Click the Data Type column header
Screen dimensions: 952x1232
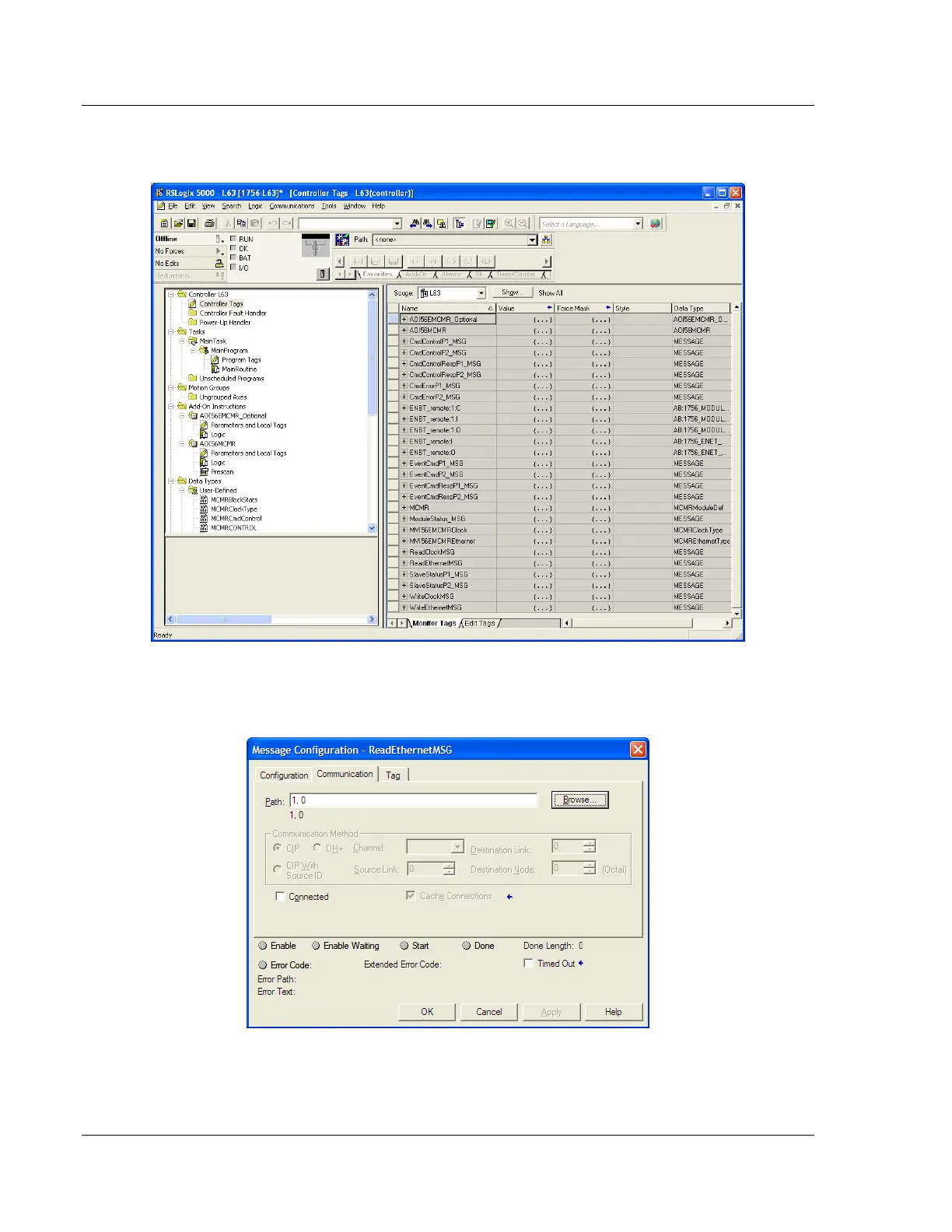pyautogui.click(x=701, y=309)
